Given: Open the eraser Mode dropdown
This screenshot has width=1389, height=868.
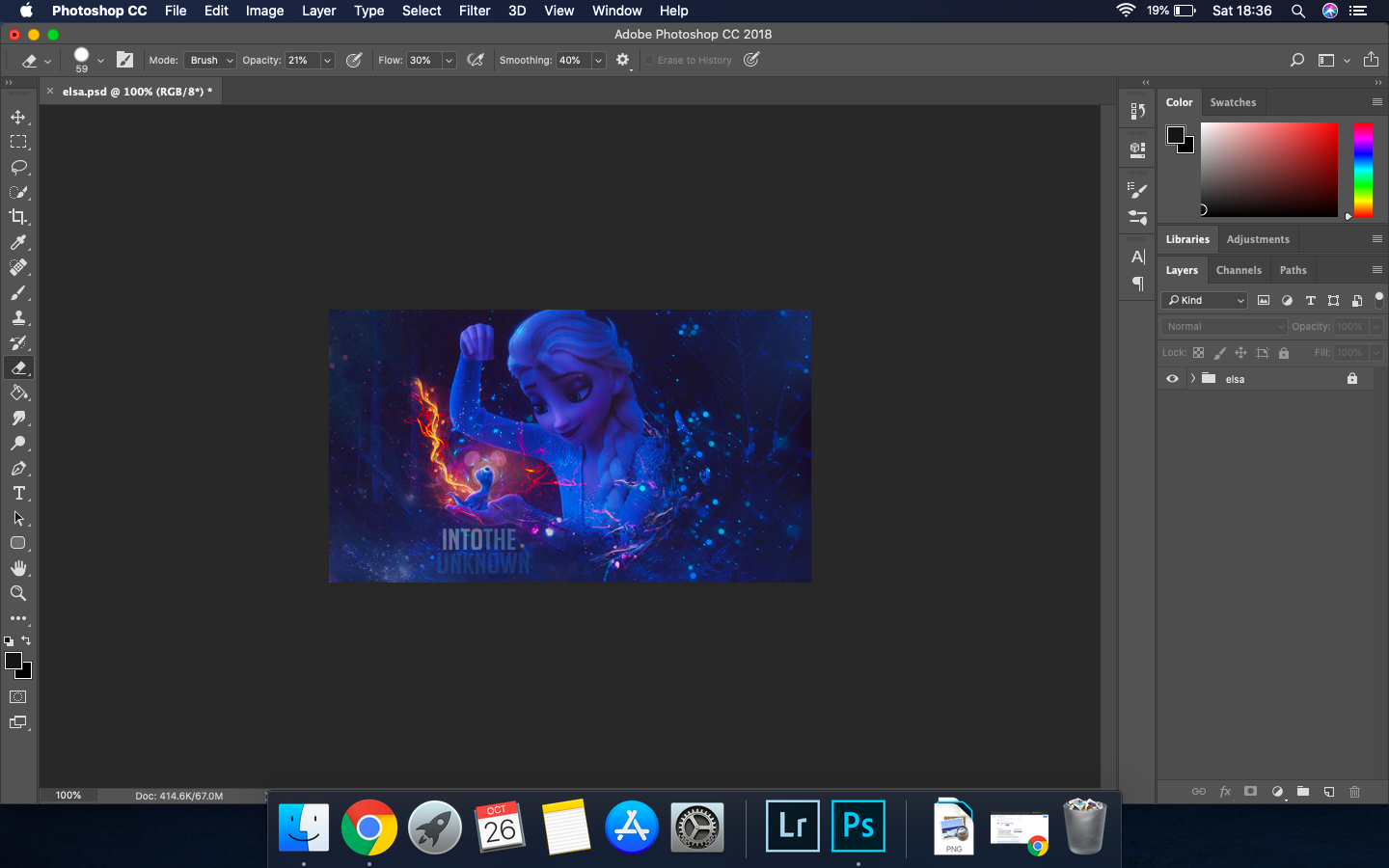Looking at the screenshot, I should 210,60.
